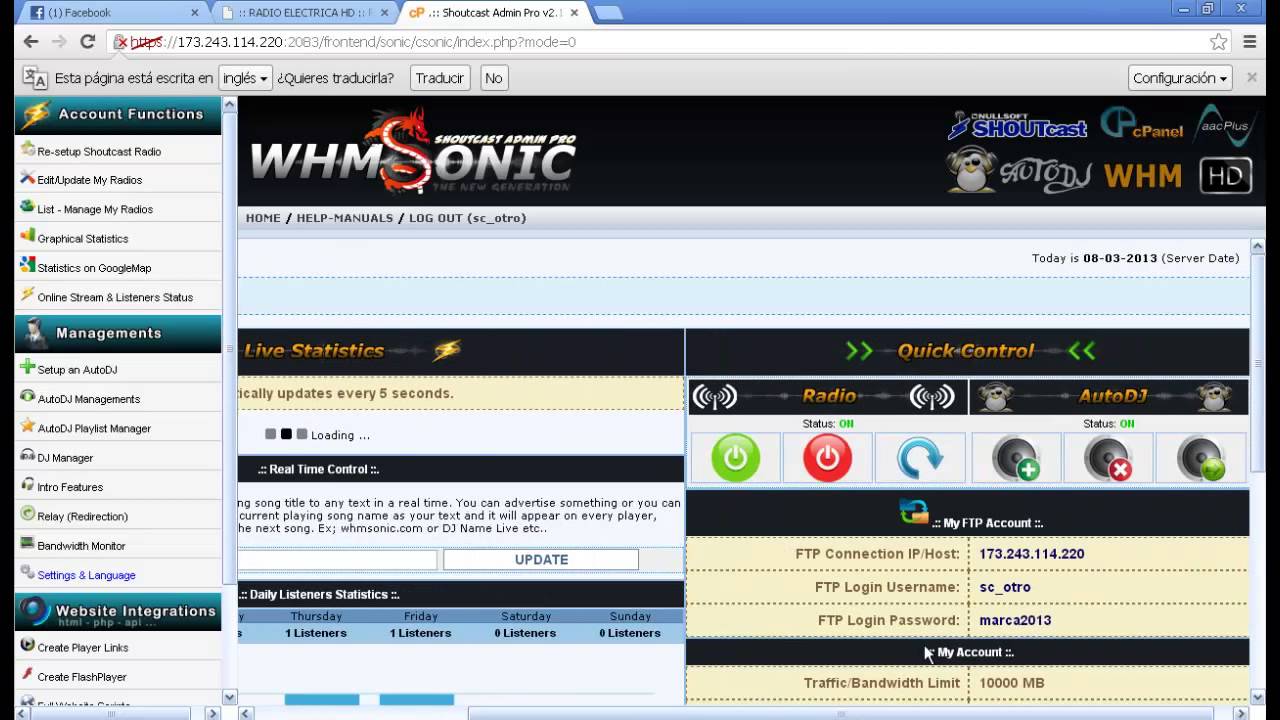Open HELP-MANUALS in the navigation bar
The image size is (1280, 720).
pos(345,218)
